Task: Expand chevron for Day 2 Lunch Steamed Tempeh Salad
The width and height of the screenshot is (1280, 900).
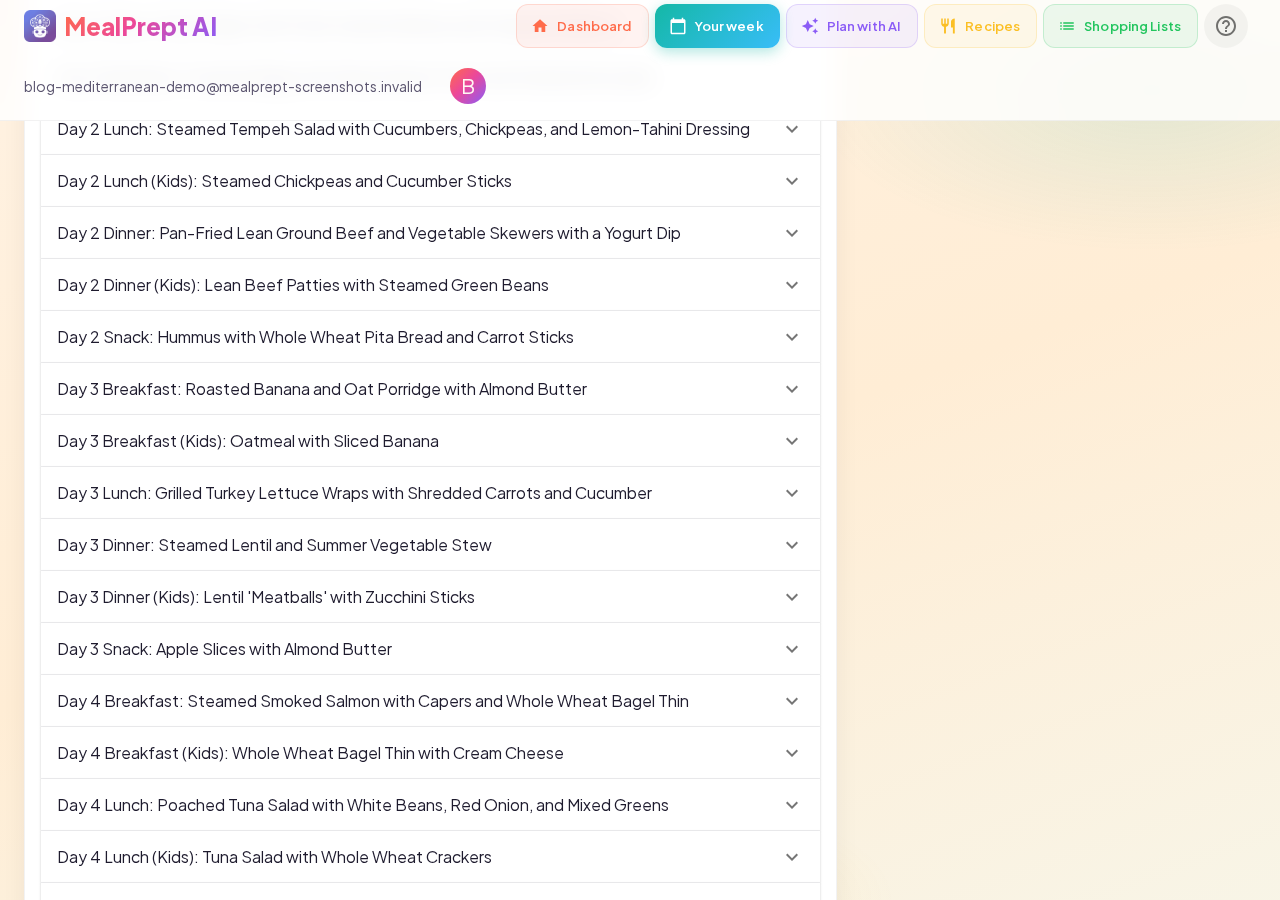Action: point(792,129)
